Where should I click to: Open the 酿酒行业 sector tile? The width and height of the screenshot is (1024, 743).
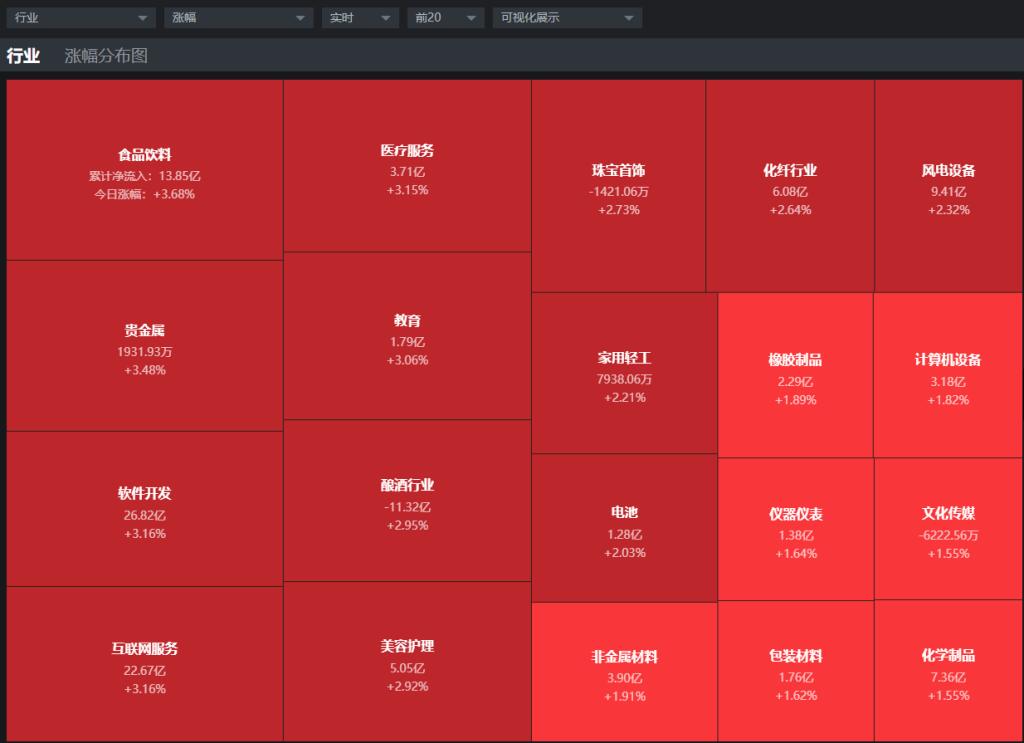pyautogui.click(x=408, y=501)
